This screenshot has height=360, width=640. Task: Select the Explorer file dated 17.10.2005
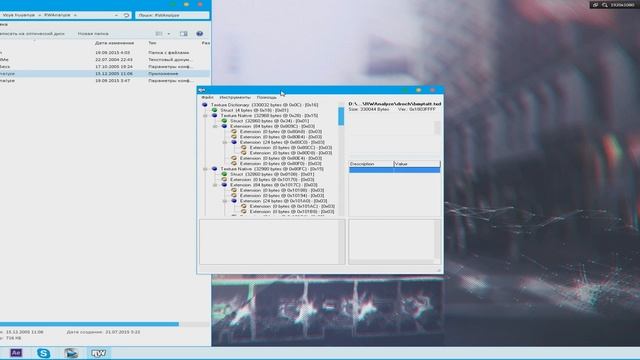coord(105,67)
